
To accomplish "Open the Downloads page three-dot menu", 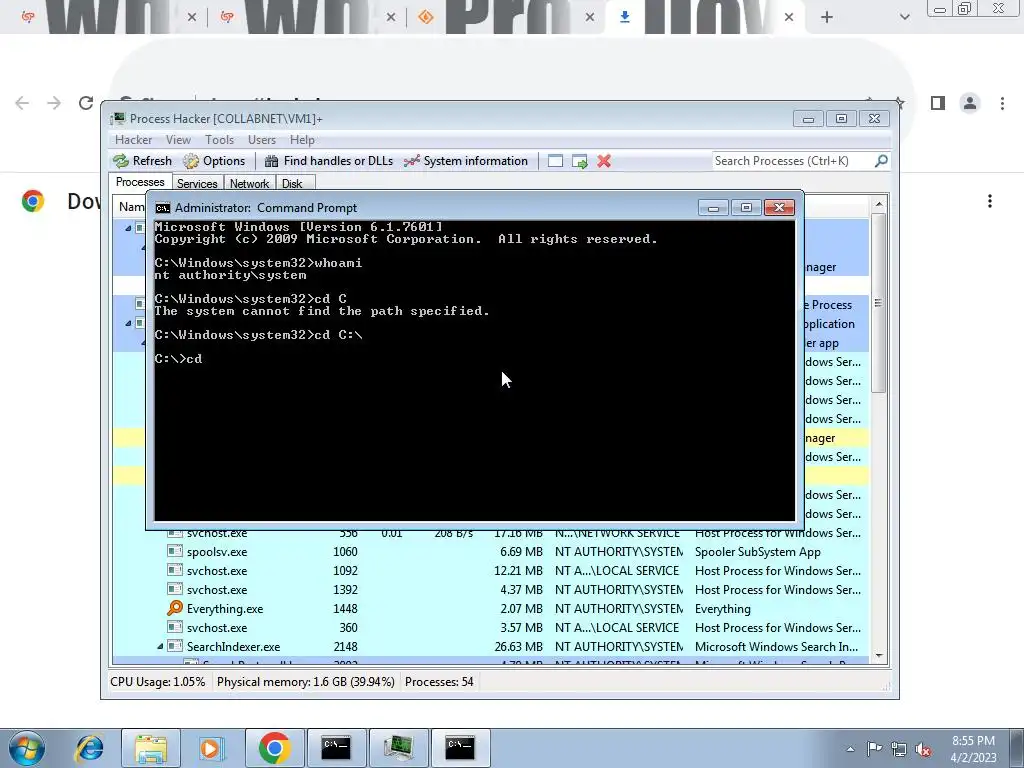I will tap(990, 201).
